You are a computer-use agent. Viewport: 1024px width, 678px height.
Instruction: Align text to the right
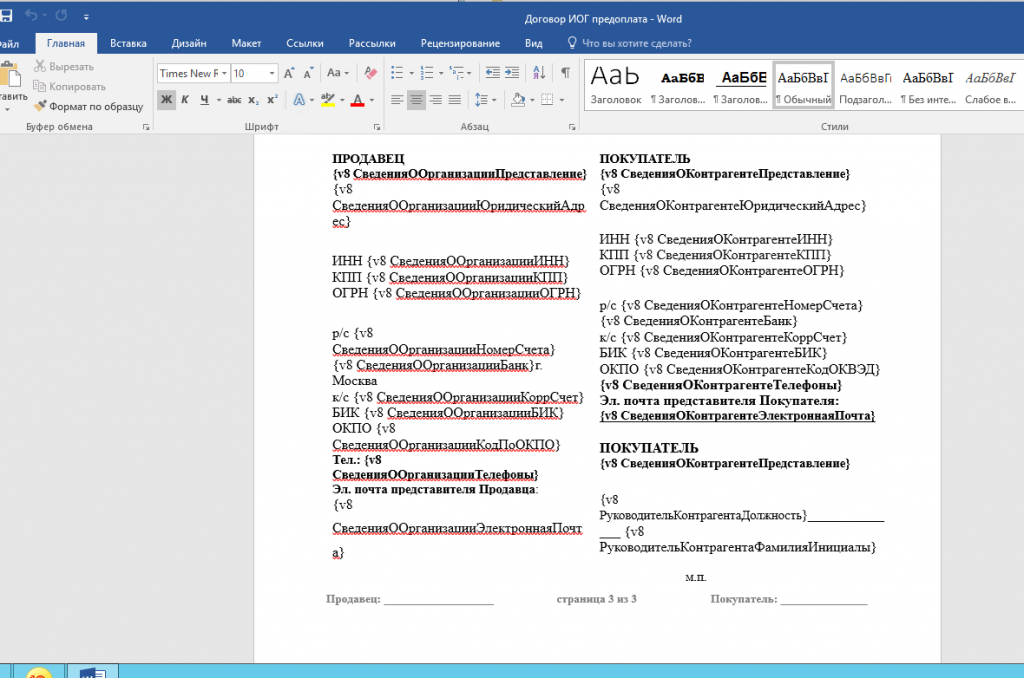point(436,100)
